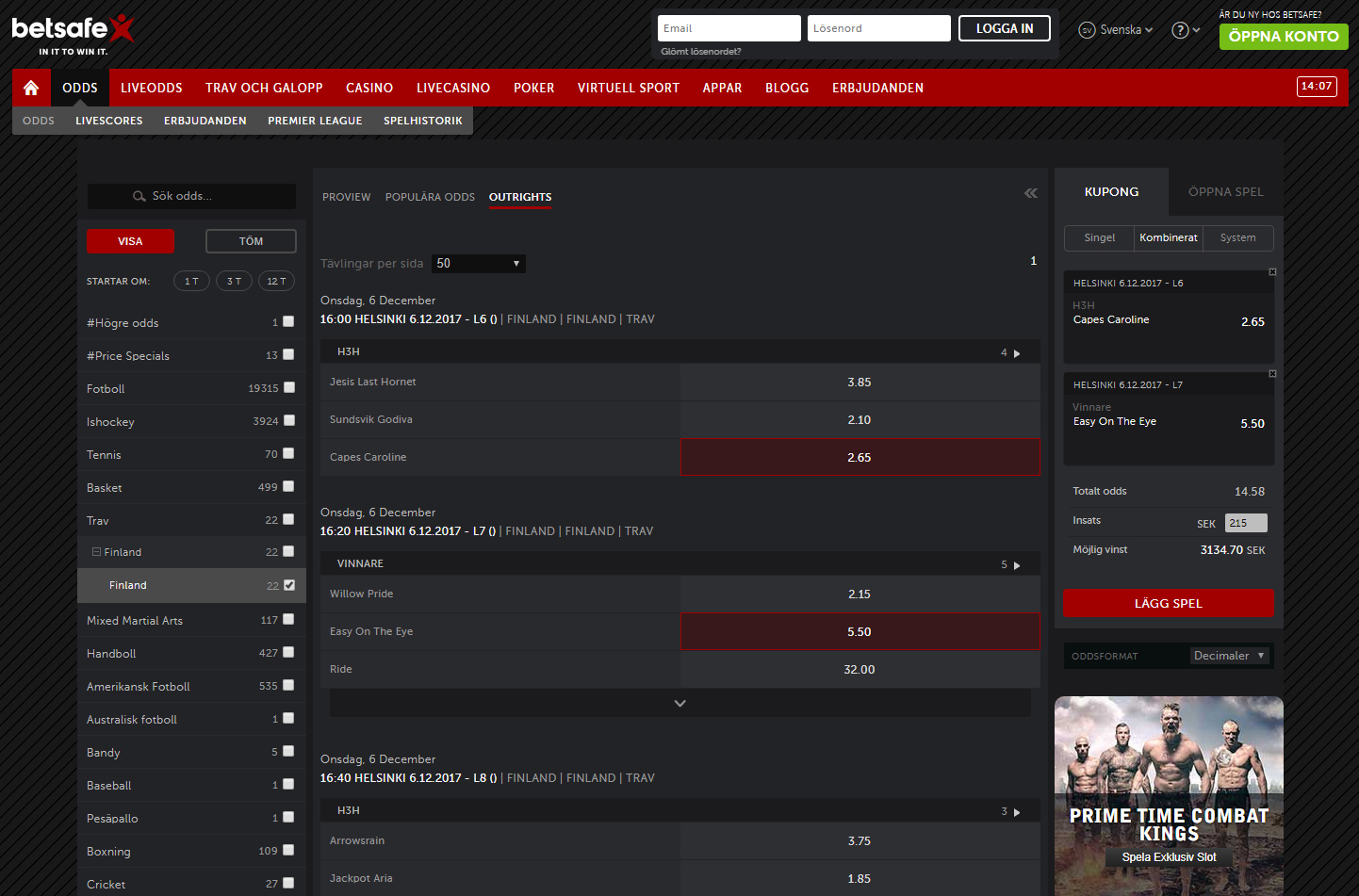Uncheck the Finland checkbox under Trav
Viewport: 1359px width, 896px height.
(288, 584)
